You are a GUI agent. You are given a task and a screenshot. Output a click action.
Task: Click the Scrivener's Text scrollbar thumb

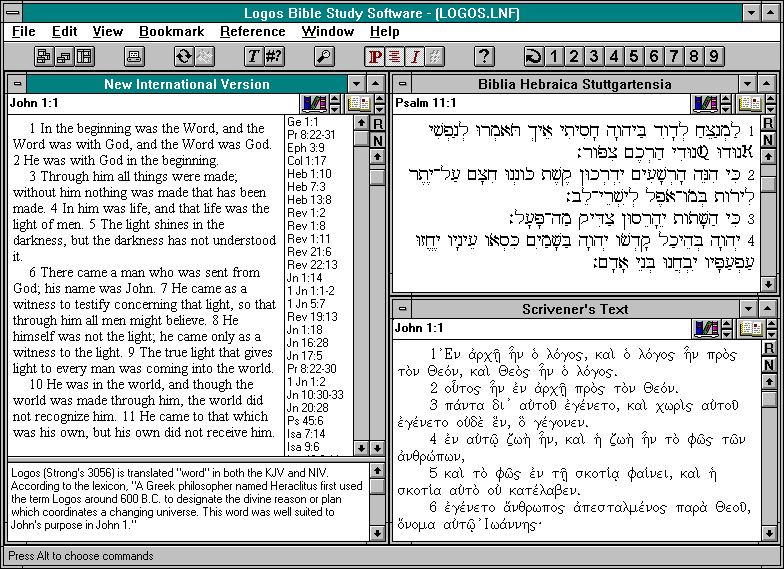click(x=769, y=398)
